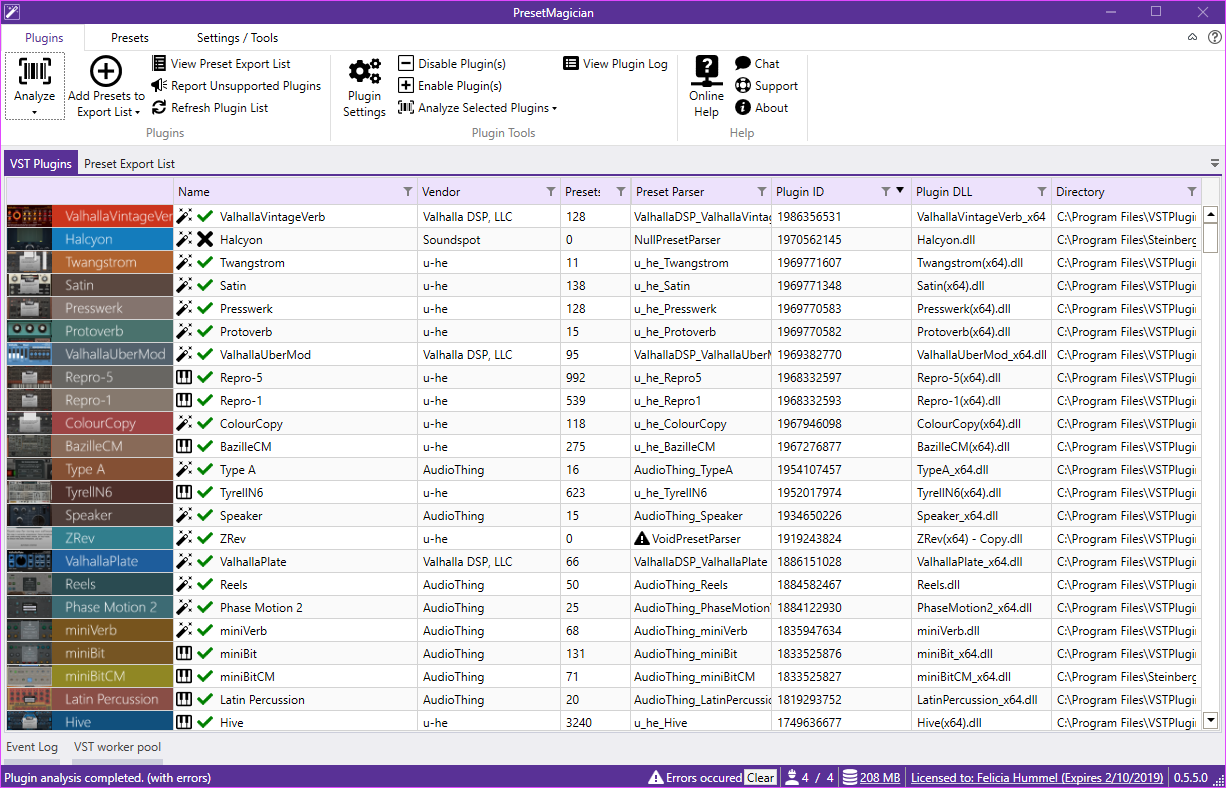Click the wand icon for ValhallaPlate
The width and height of the screenshot is (1226, 788).
coord(184,562)
